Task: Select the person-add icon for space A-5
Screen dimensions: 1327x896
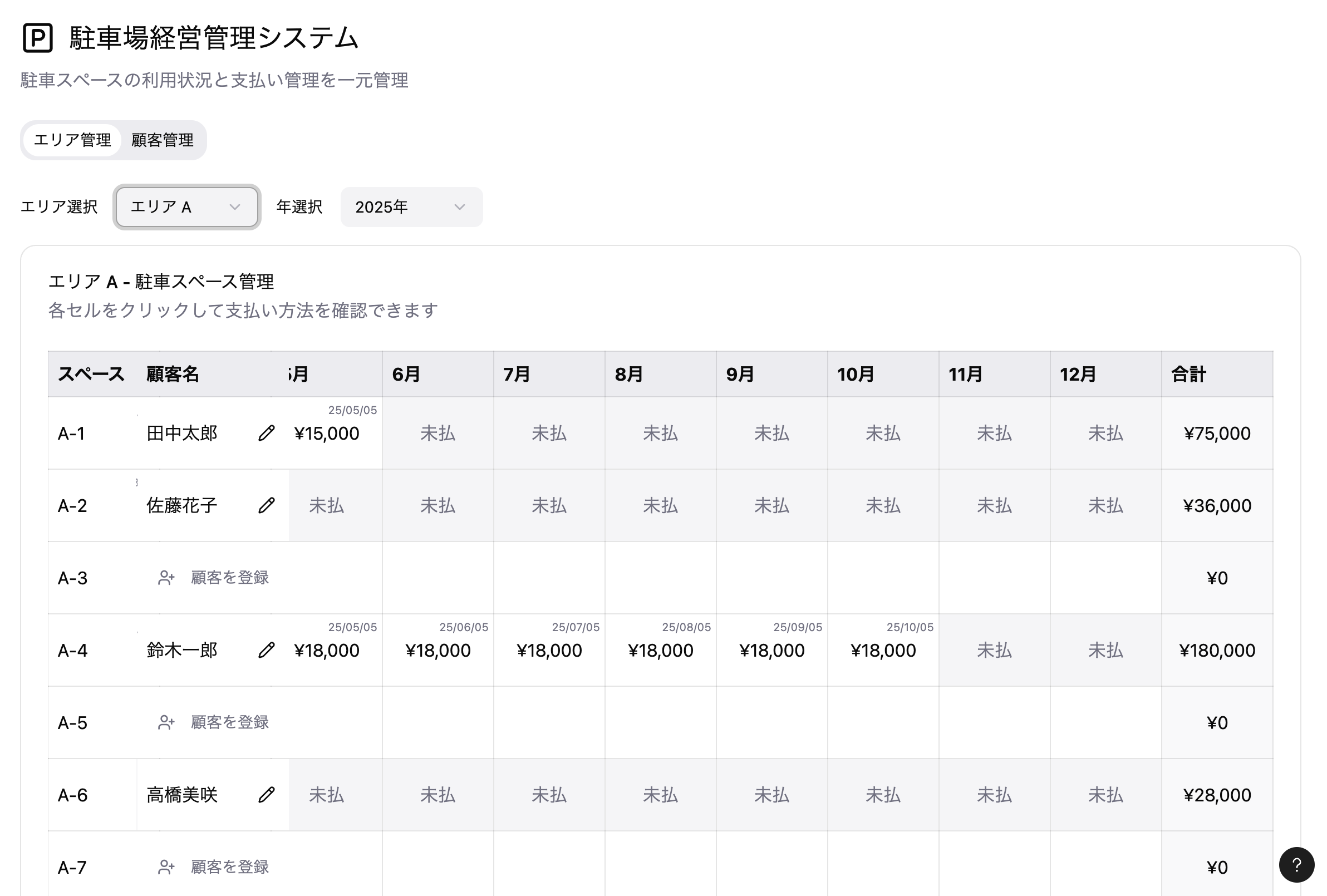Action: (165, 722)
